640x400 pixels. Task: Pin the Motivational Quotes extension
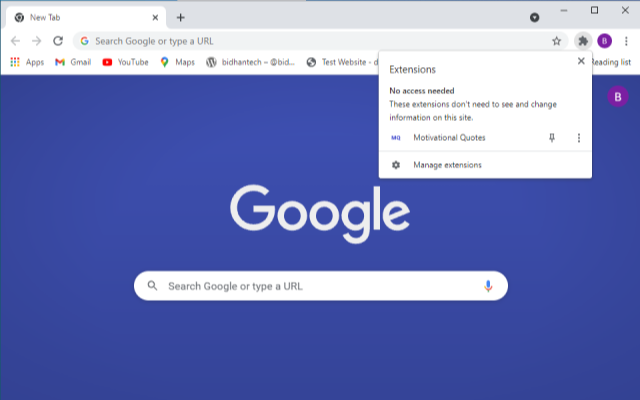[552, 138]
